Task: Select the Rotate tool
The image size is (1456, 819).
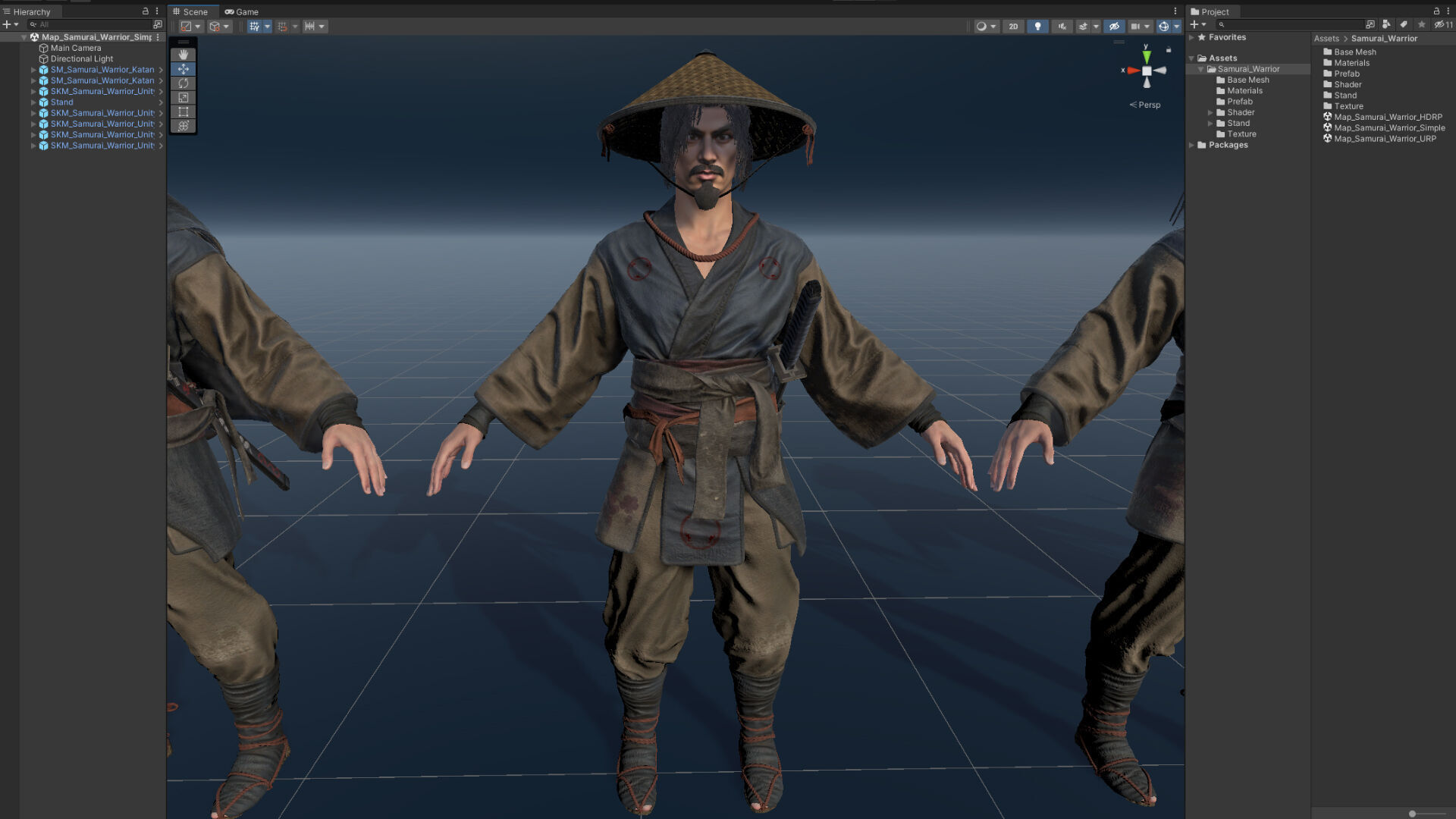Action: point(183,83)
